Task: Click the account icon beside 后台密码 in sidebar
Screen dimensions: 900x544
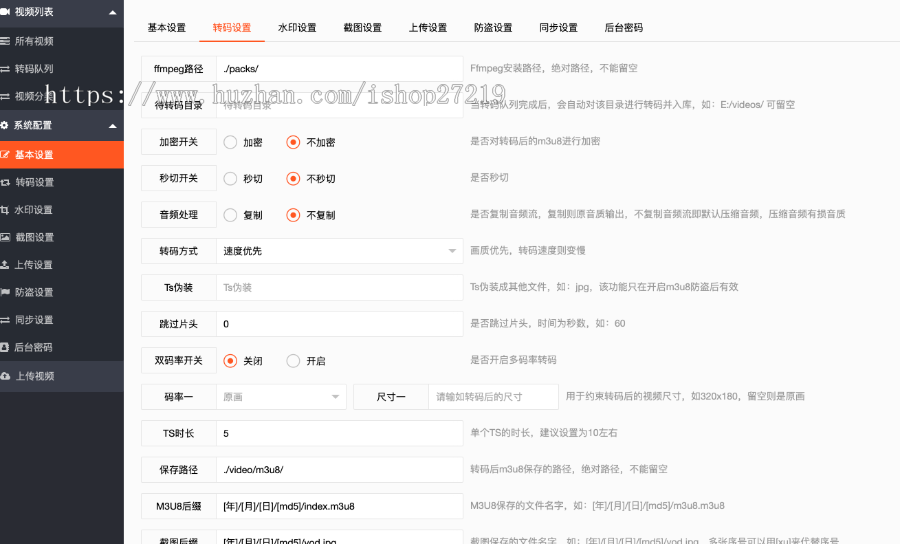Action: click(x=6, y=347)
